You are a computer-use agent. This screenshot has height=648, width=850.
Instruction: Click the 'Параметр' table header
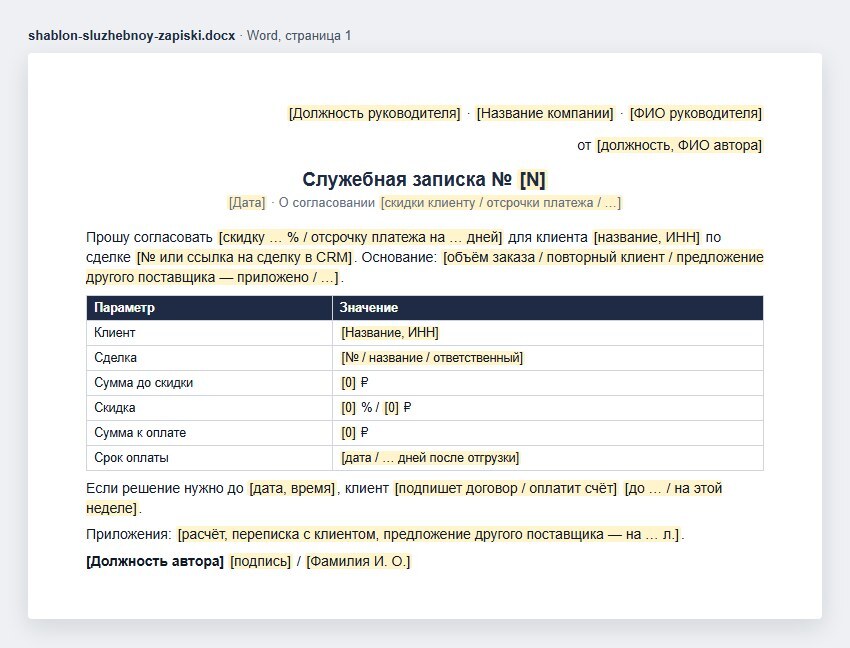tap(209, 307)
